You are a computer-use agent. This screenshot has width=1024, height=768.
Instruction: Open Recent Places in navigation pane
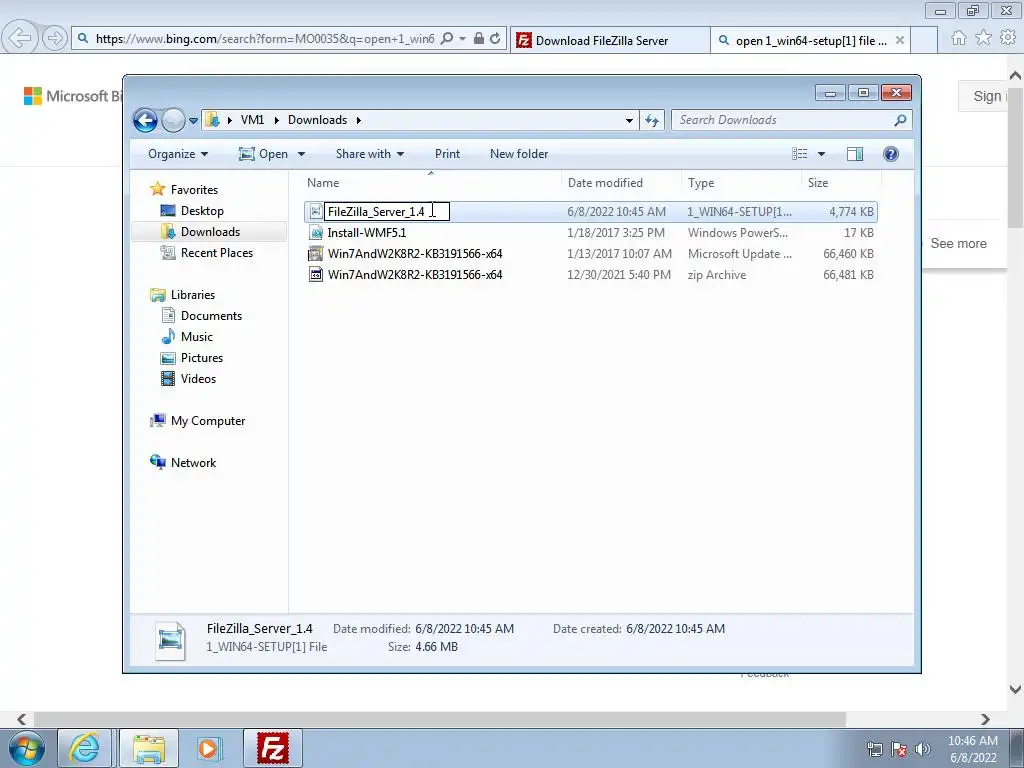click(x=217, y=253)
